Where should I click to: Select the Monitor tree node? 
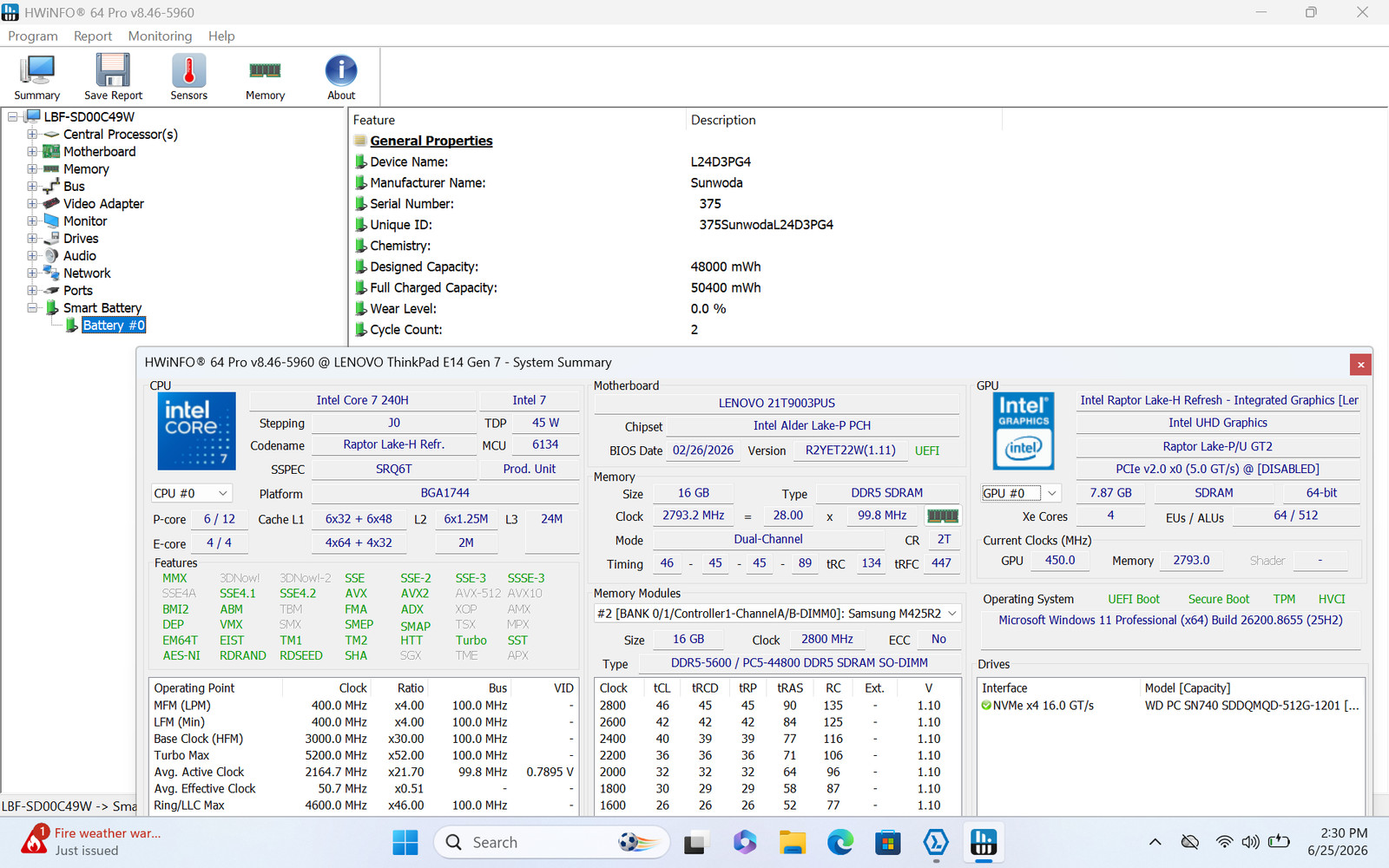85,221
